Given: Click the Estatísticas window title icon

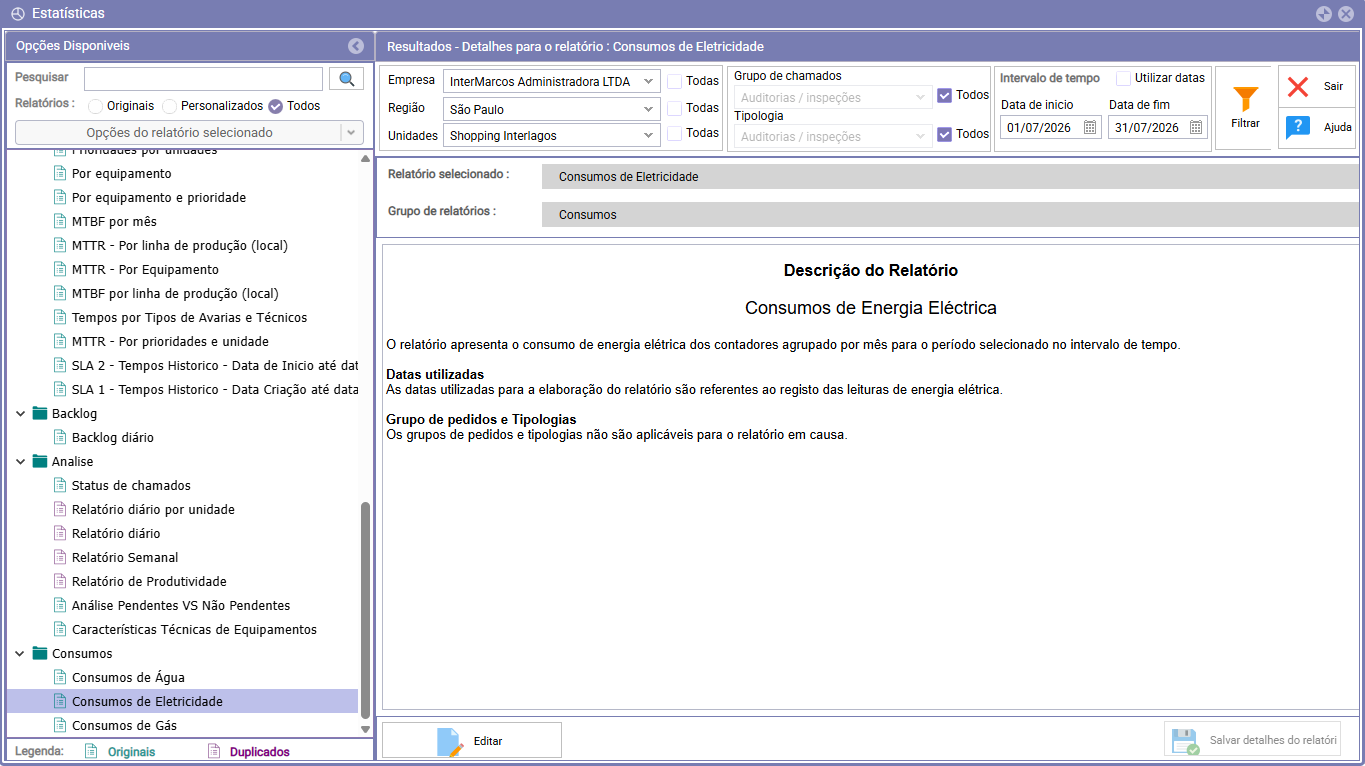Looking at the screenshot, I should 17,14.
